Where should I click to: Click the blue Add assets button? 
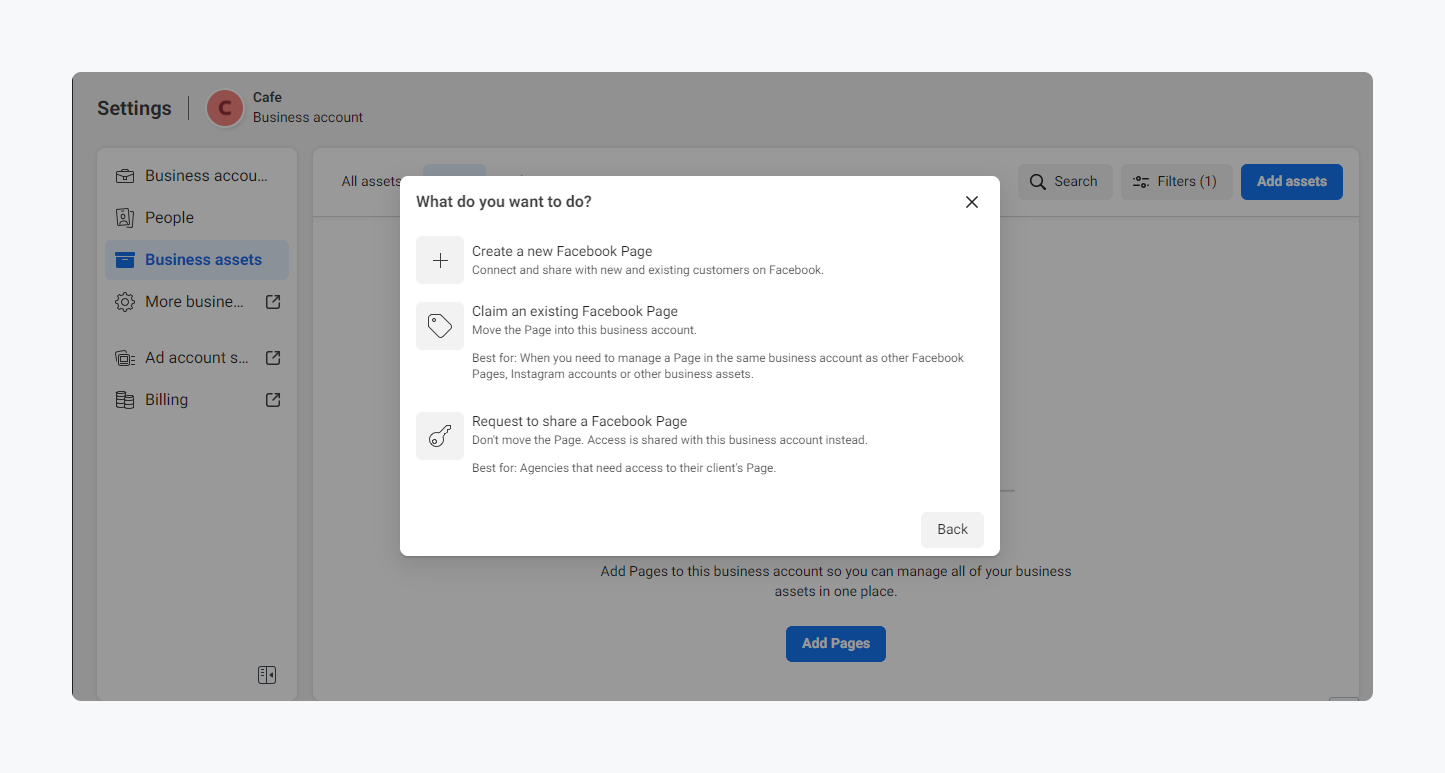[1291, 182]
